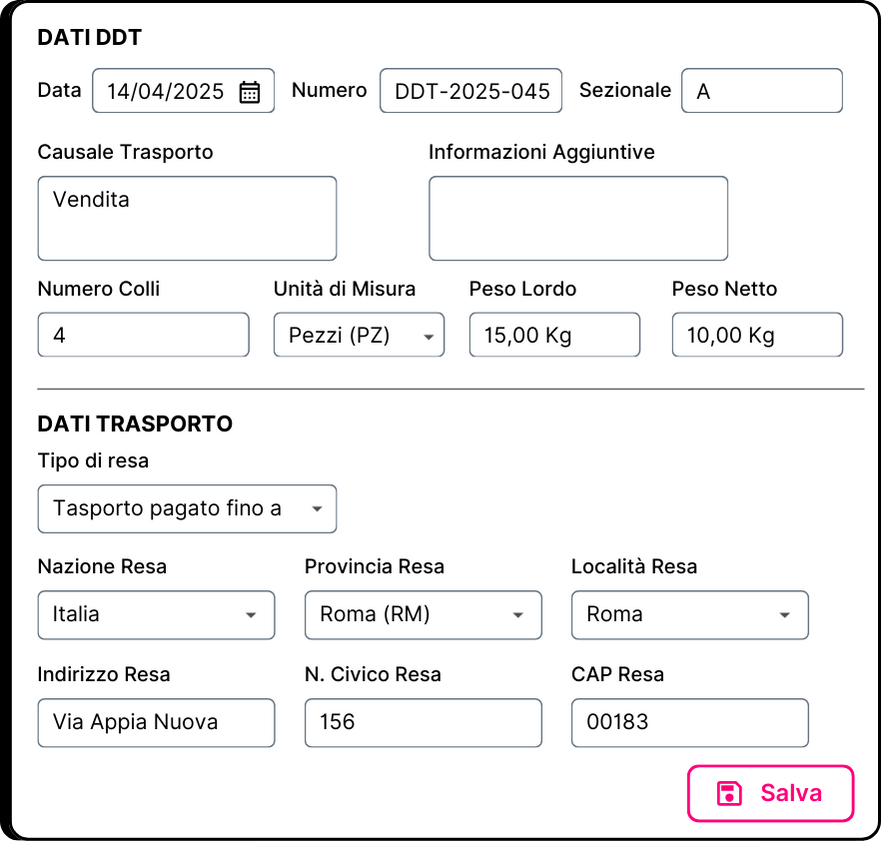Focus the Sezionale input field
This screenshot has width=882, height=841.
pos(762,91)
